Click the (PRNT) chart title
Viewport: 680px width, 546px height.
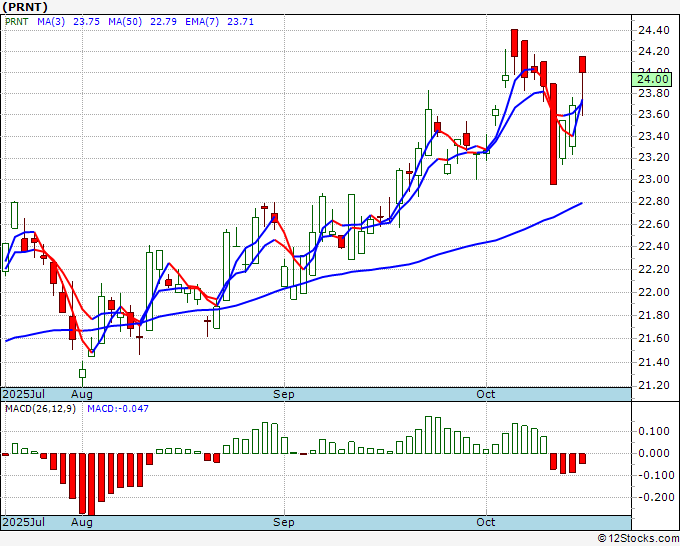[24, 7]
